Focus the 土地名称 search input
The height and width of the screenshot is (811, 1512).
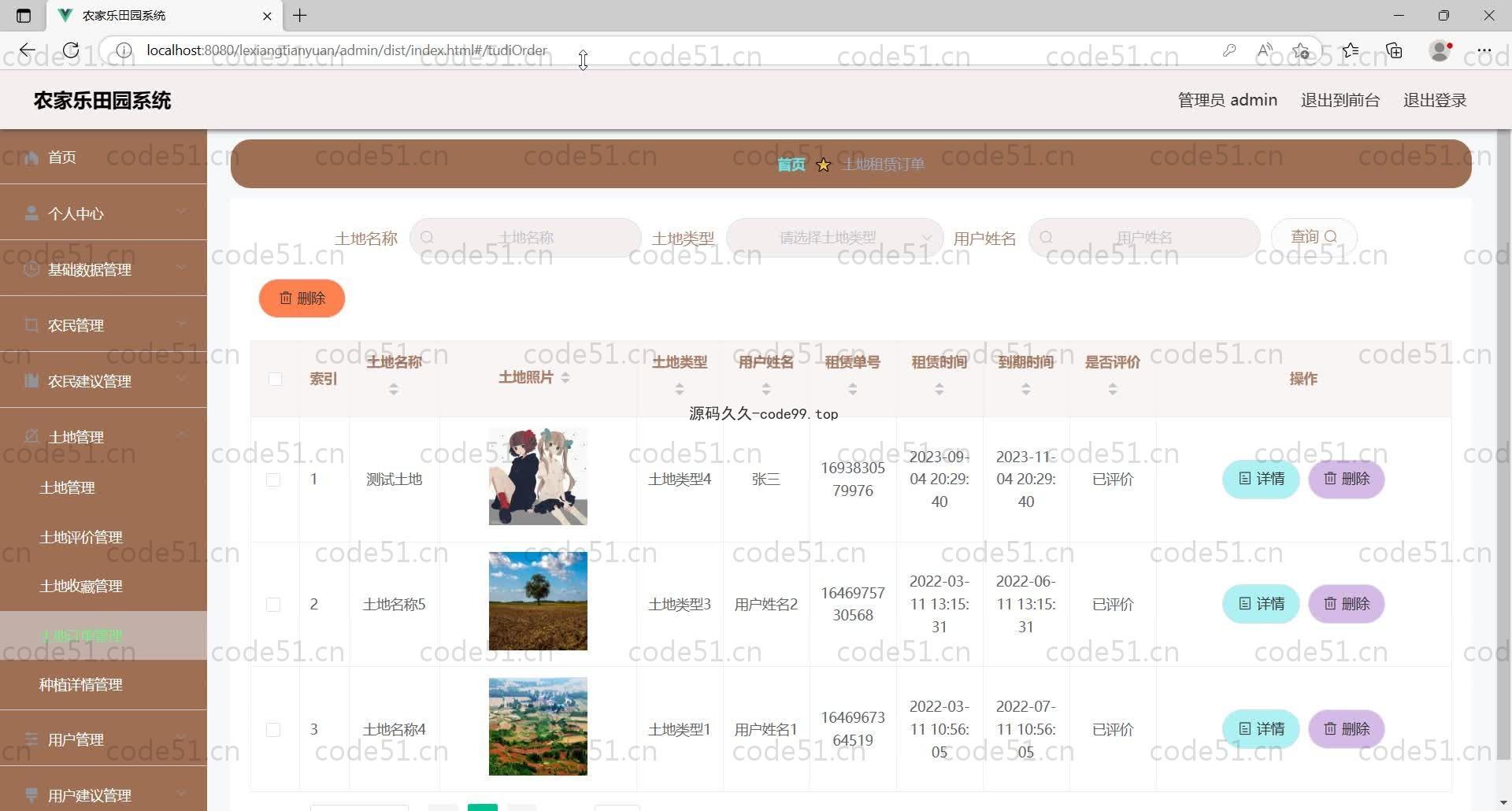525,238
